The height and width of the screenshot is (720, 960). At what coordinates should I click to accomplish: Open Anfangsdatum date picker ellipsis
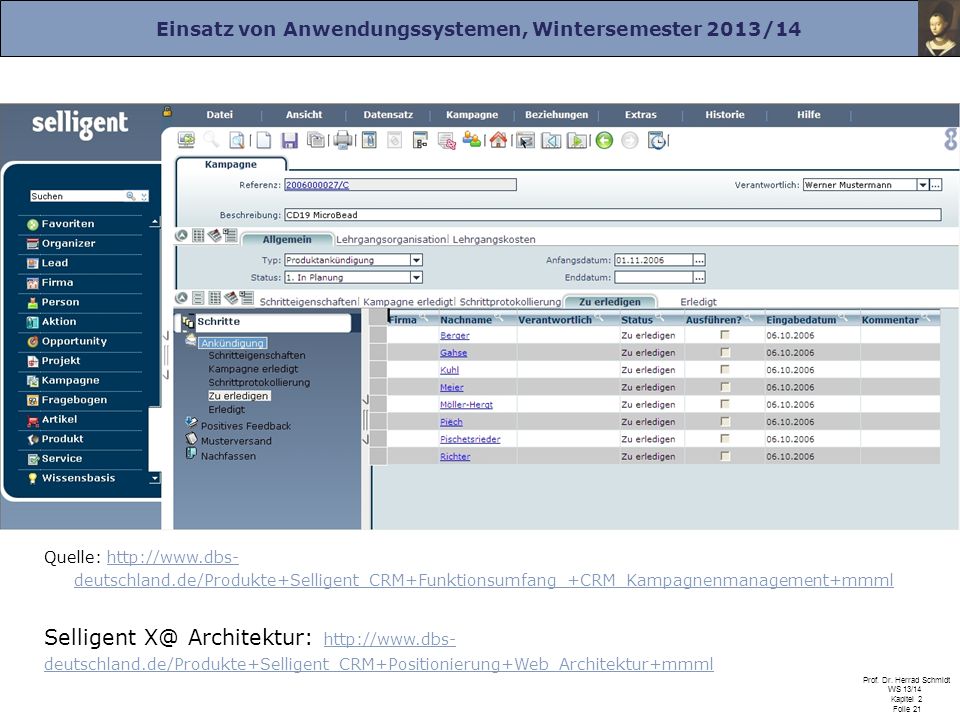pyautogui.click(x=699, y=260)
